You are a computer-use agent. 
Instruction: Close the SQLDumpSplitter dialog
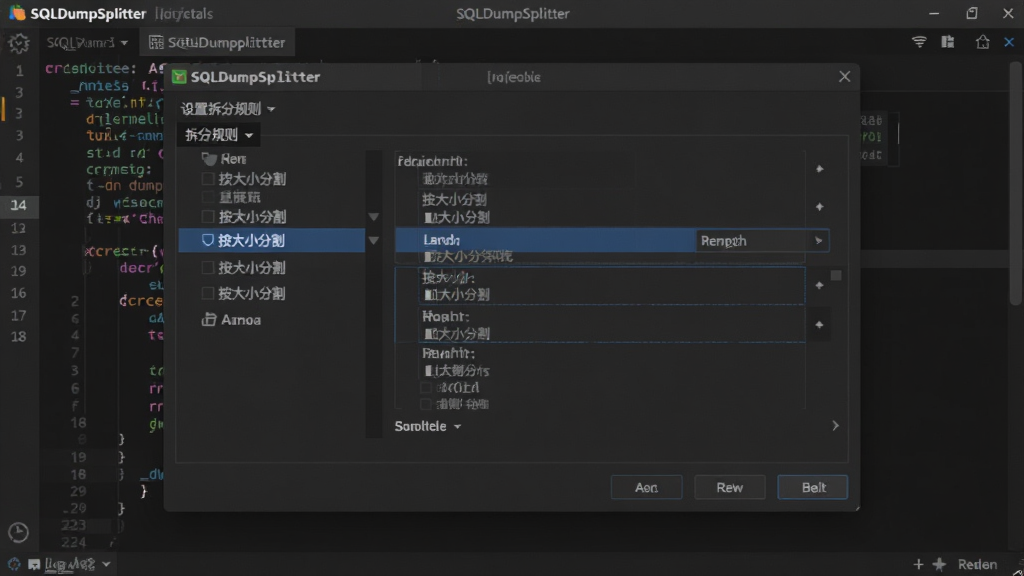point(844,76)
